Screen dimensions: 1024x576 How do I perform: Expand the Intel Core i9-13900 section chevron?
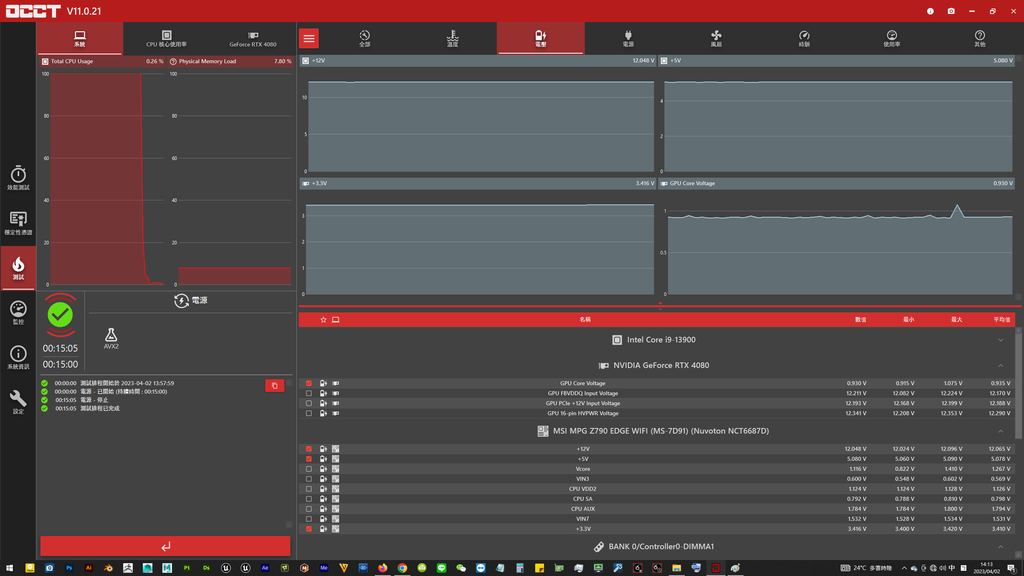click(x=1000, y=340)
